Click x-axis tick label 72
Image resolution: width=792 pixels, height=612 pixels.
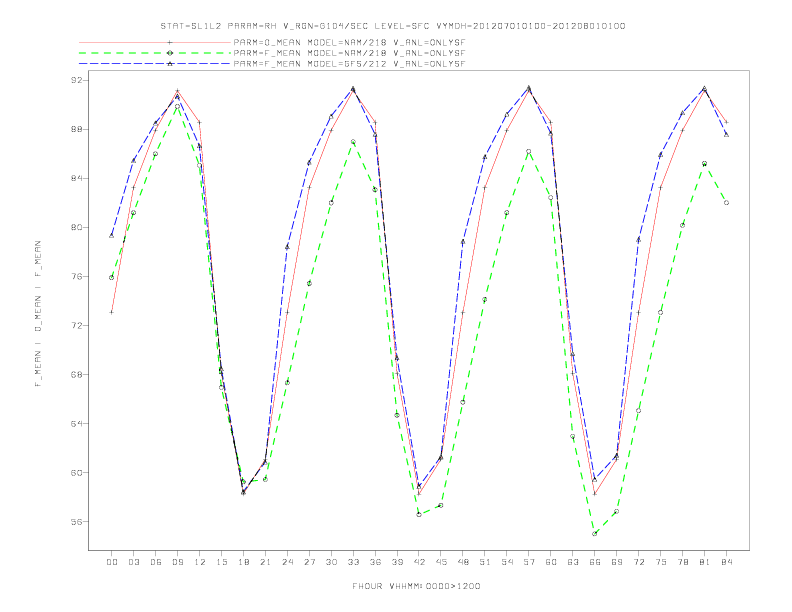pos(638,562)
